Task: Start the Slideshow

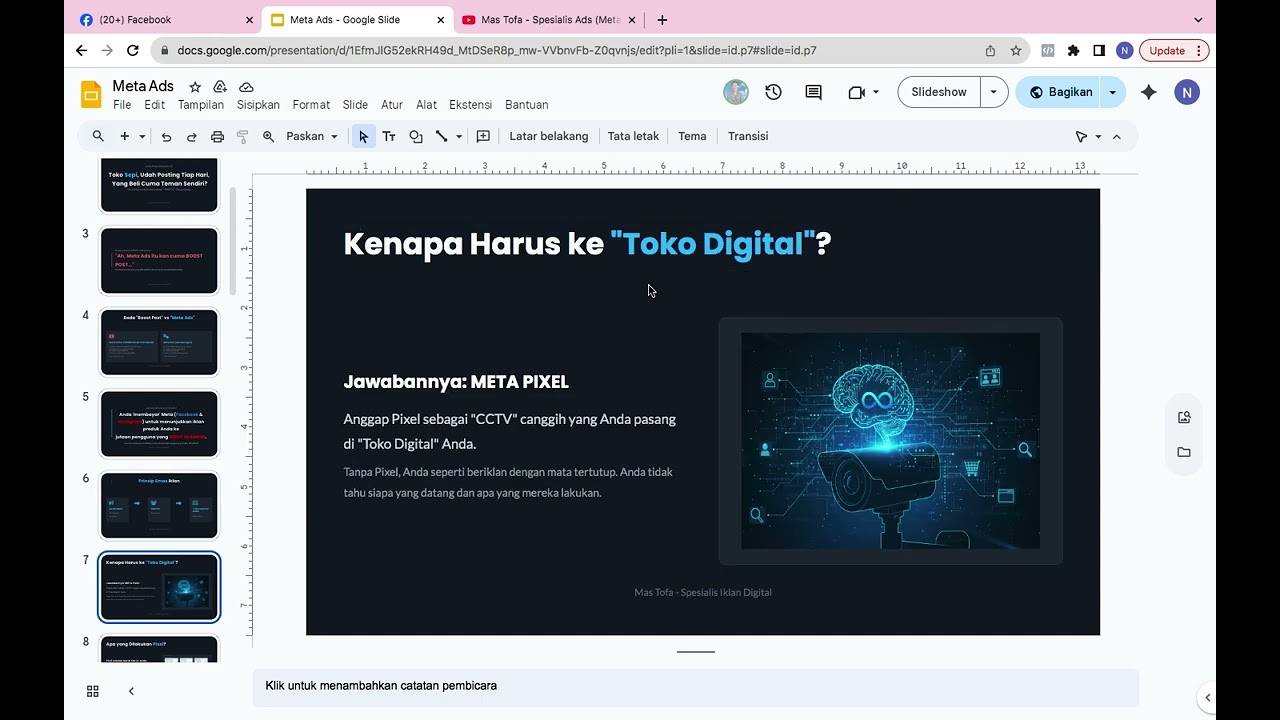Action: (x=939, y=92)
